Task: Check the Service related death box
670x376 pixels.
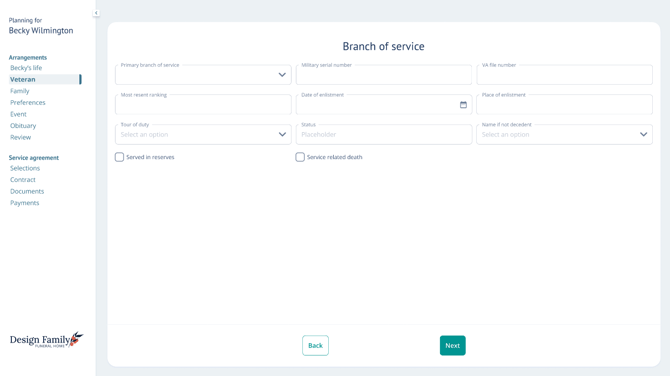Action: point(300,157)
